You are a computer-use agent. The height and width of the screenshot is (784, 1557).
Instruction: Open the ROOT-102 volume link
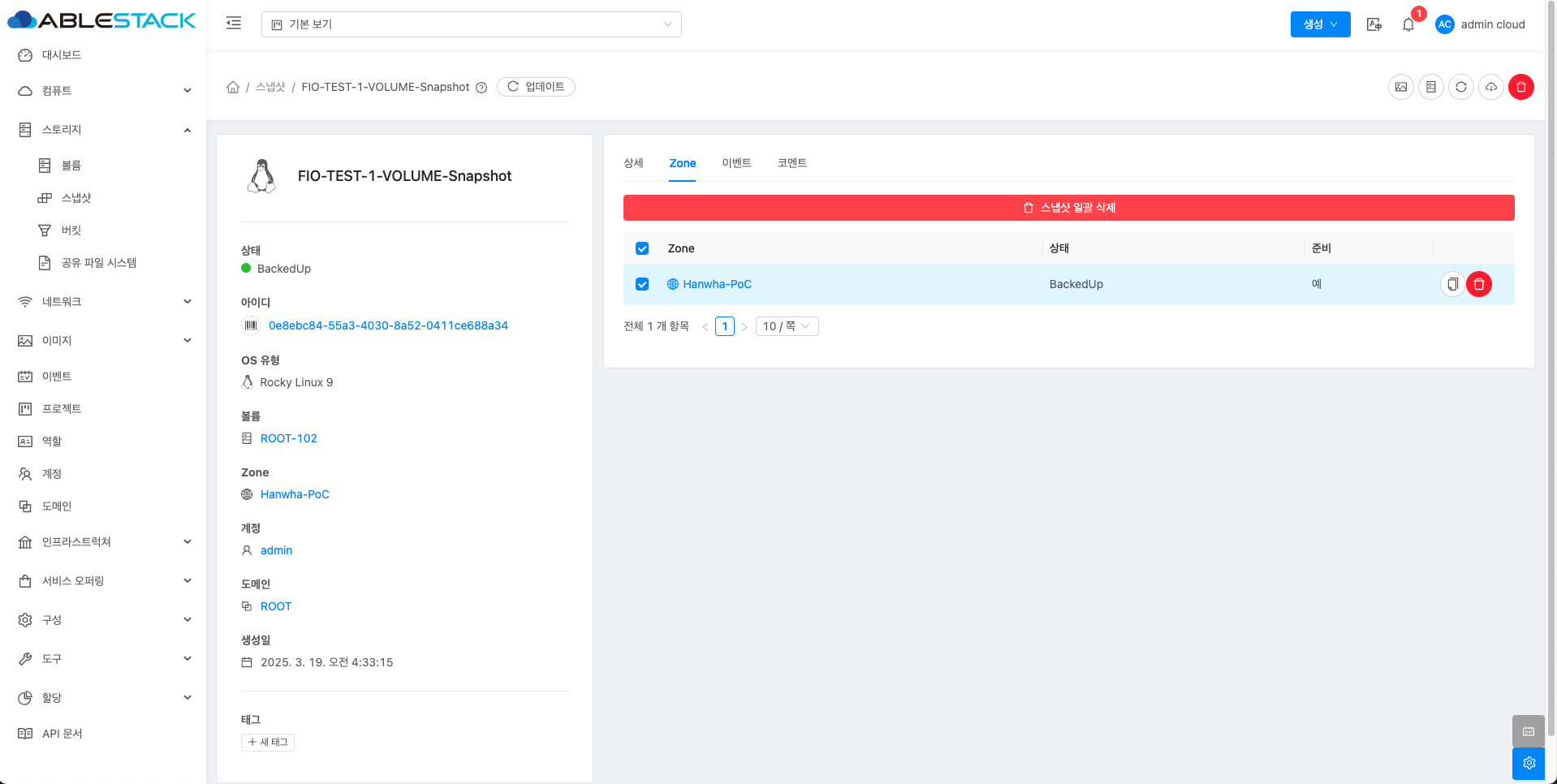pyautogui.click(x=288, y=438)
